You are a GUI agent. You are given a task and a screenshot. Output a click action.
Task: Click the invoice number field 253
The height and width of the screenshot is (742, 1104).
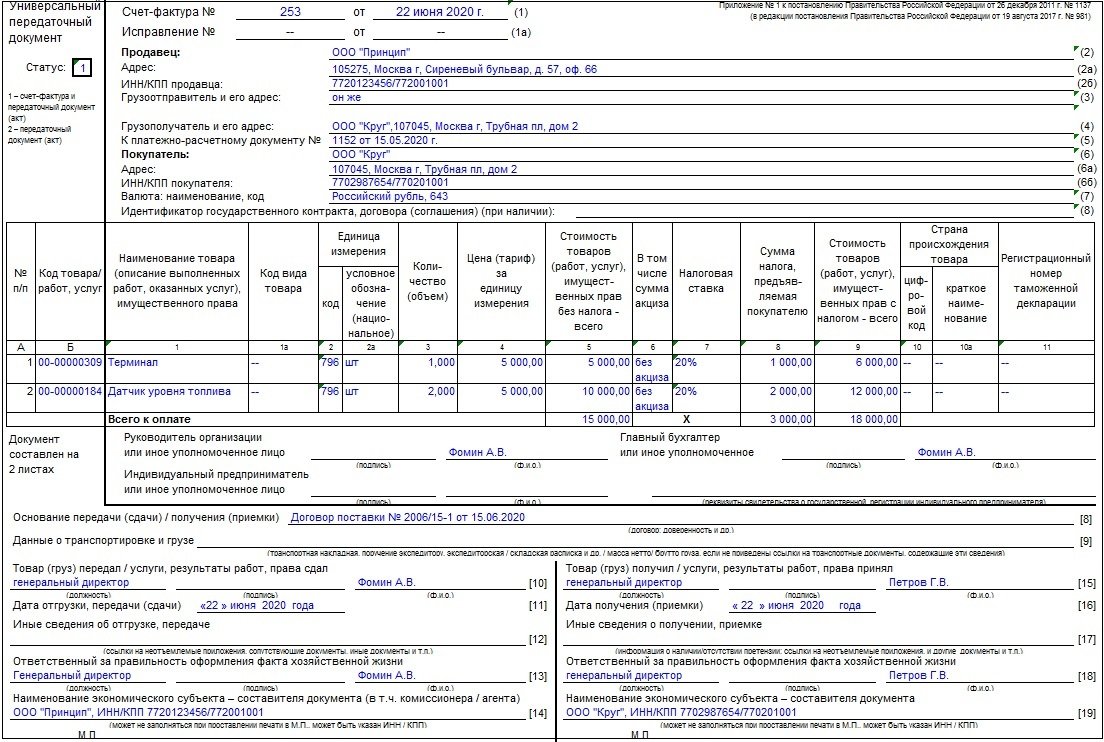point(289,12)
